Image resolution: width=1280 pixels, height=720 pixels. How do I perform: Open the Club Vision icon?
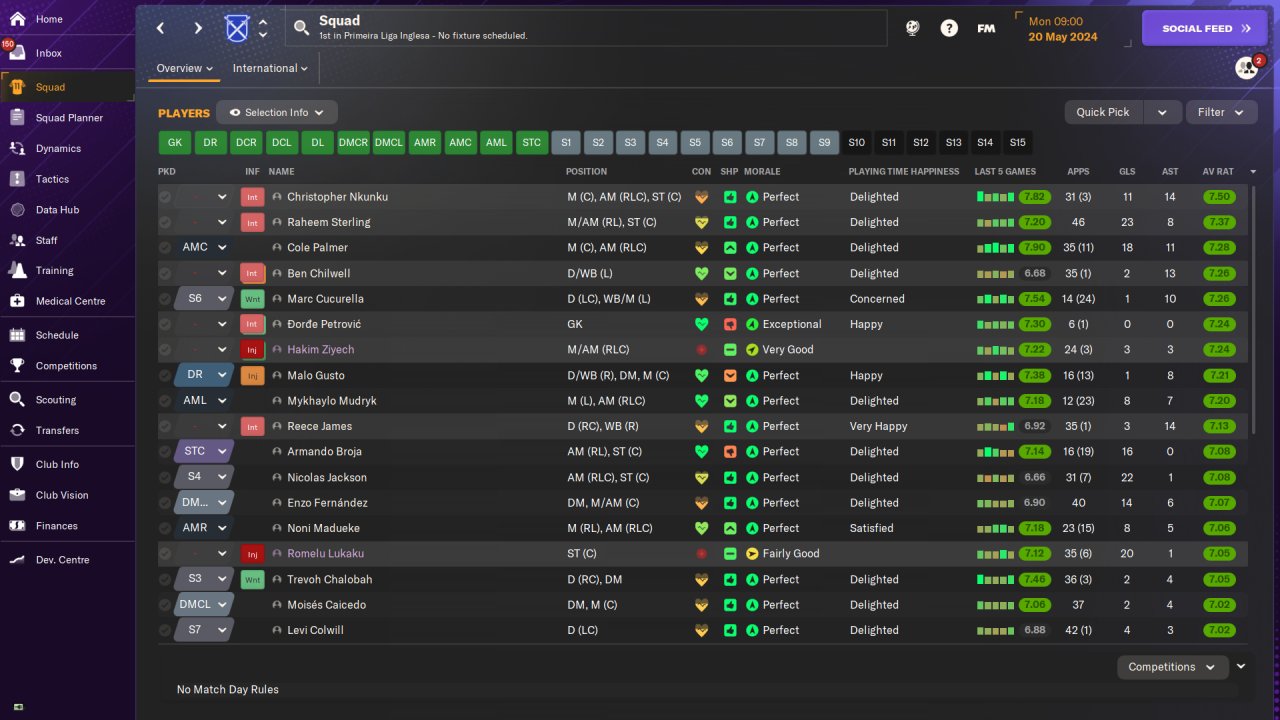coord(17,495)
